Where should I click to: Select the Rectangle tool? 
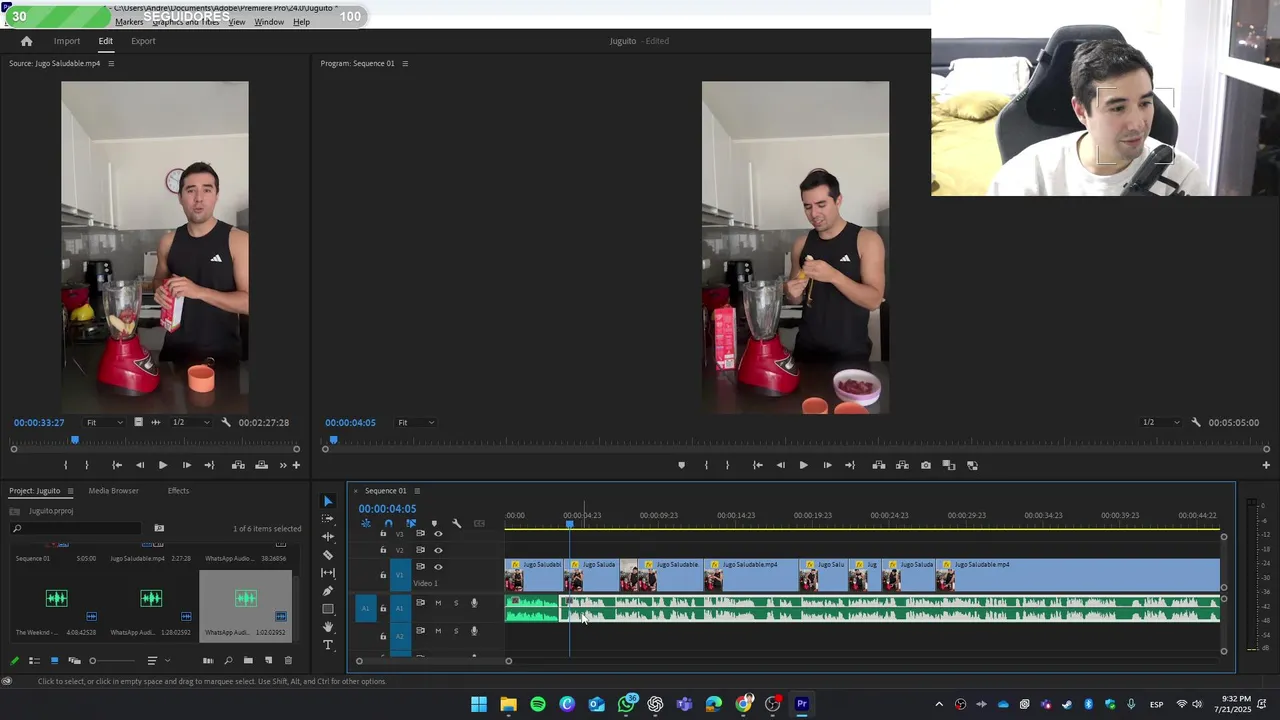click(x=328, y=609)
